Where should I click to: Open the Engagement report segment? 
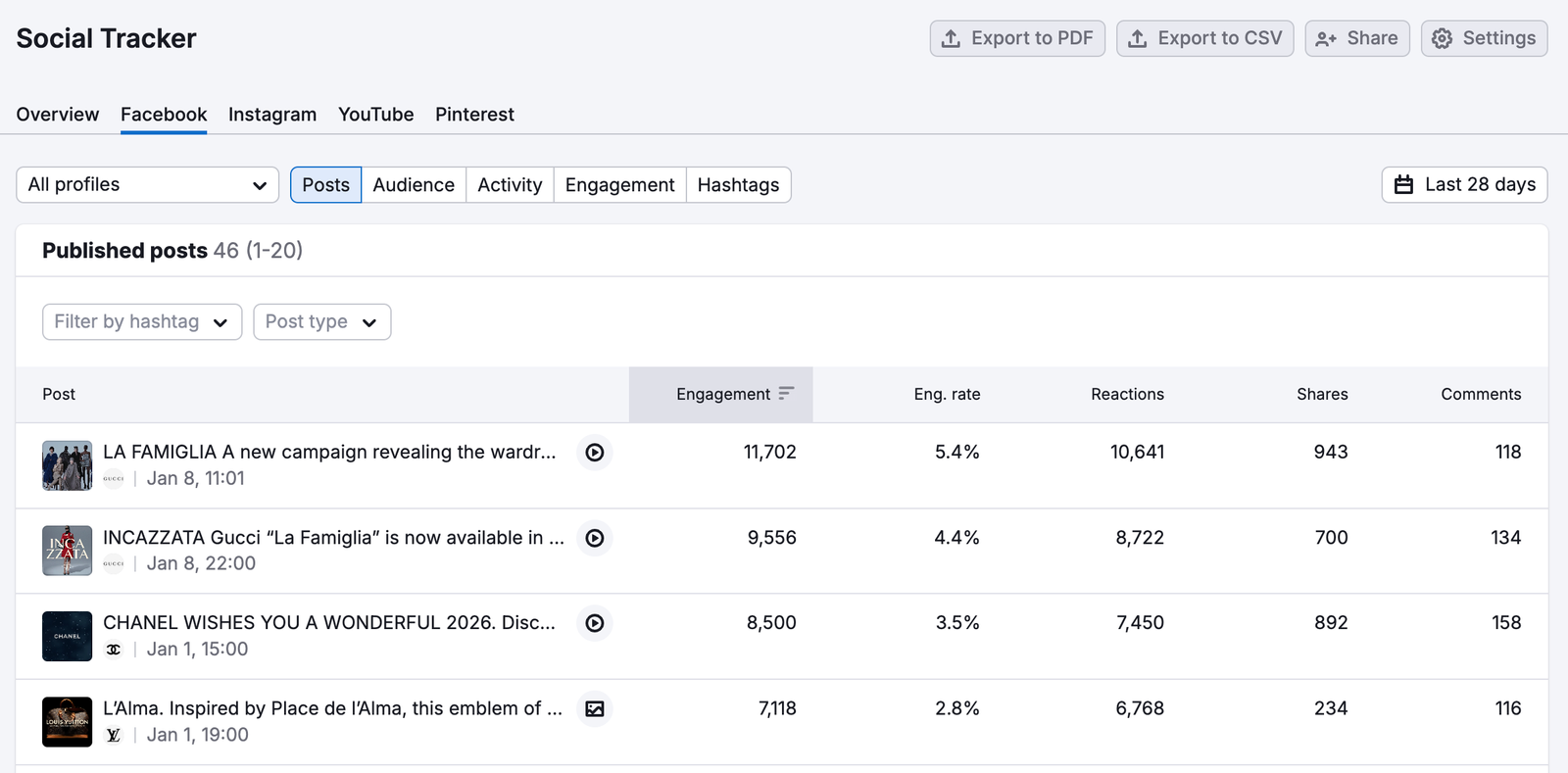click(x=619, y=185)
